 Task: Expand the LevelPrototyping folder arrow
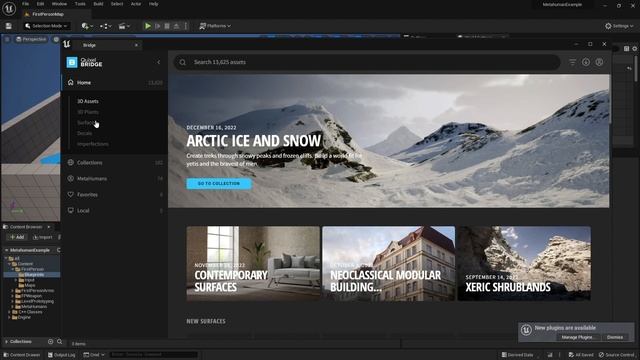pos(13,301)
